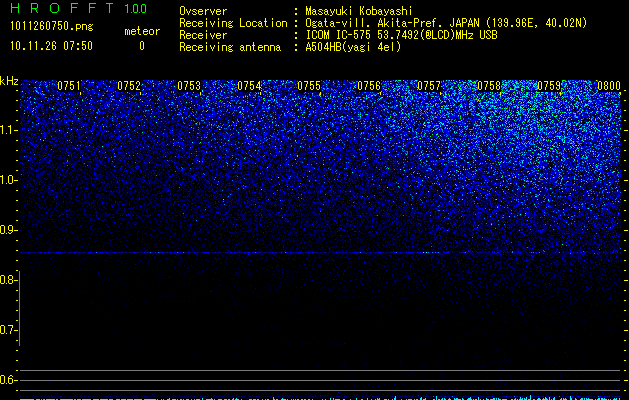Click the Receiving antenna field label
Screen dimensions: 629x400
(x=230, y=47)
